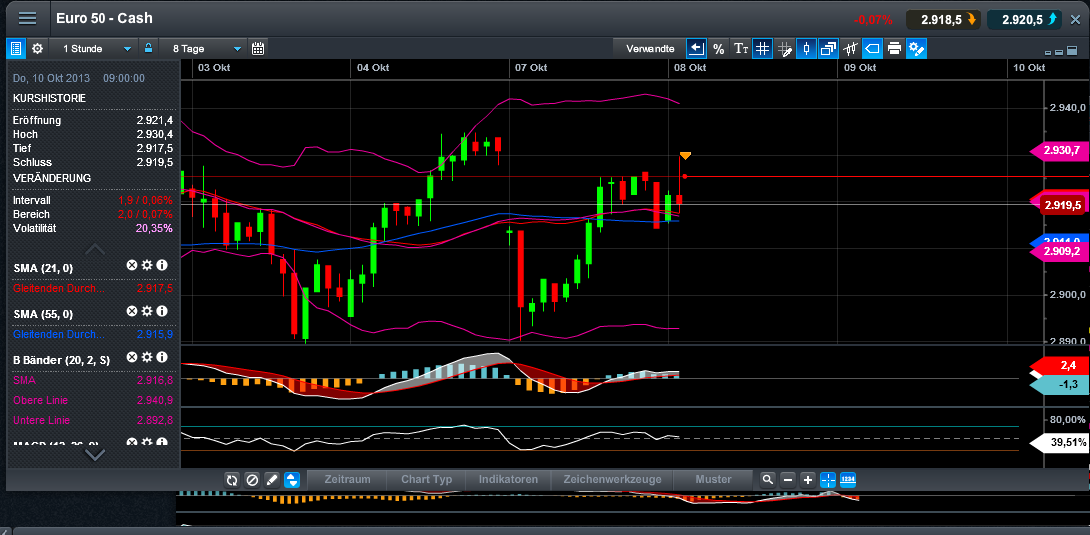Toggle the crosshair cursor icon

pos(828,479)
